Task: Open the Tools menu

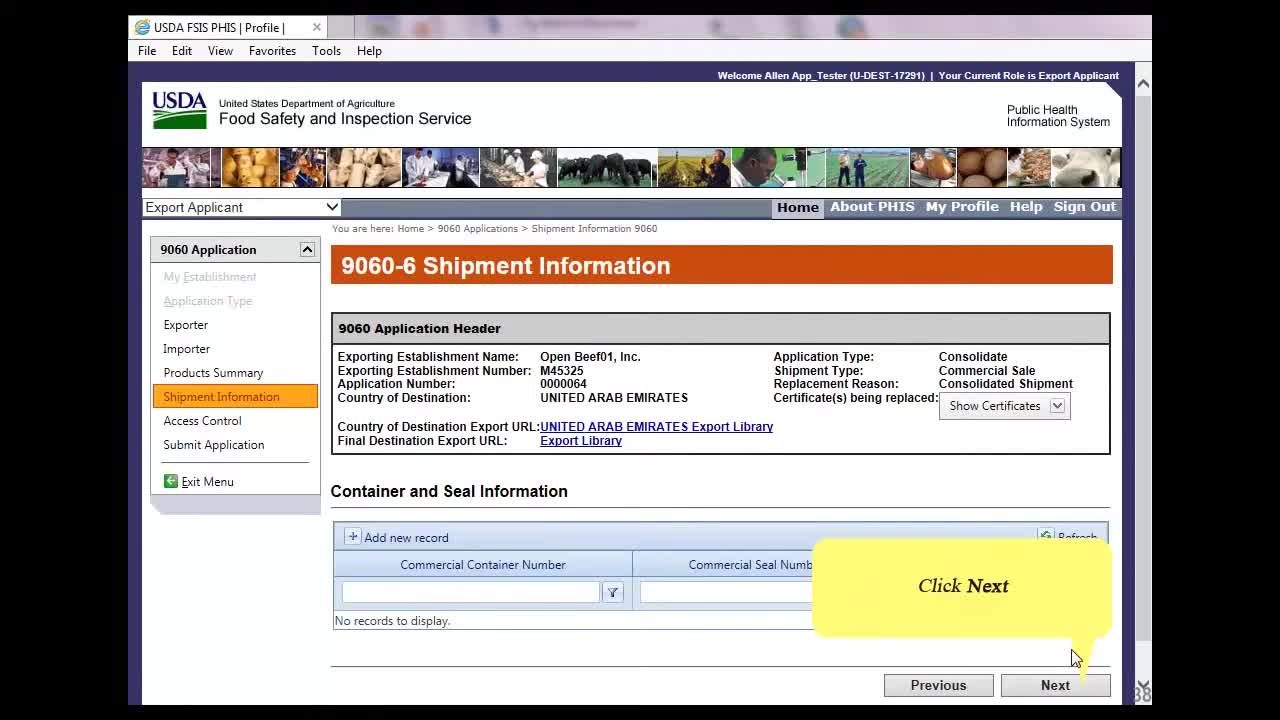Action: pos(326,50)
